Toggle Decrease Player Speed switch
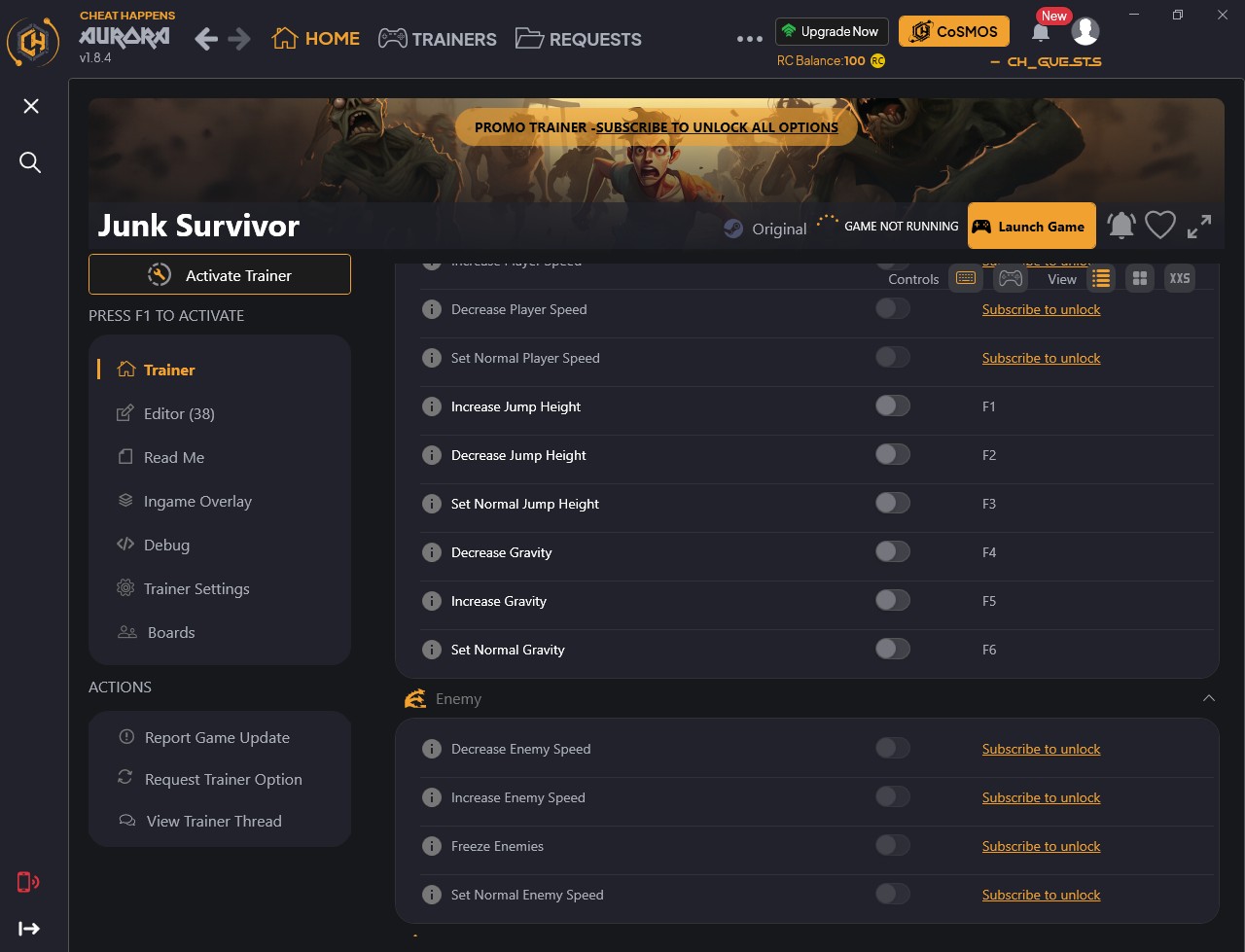Viewport: 1245px width, 952px height. pos(893,308)
